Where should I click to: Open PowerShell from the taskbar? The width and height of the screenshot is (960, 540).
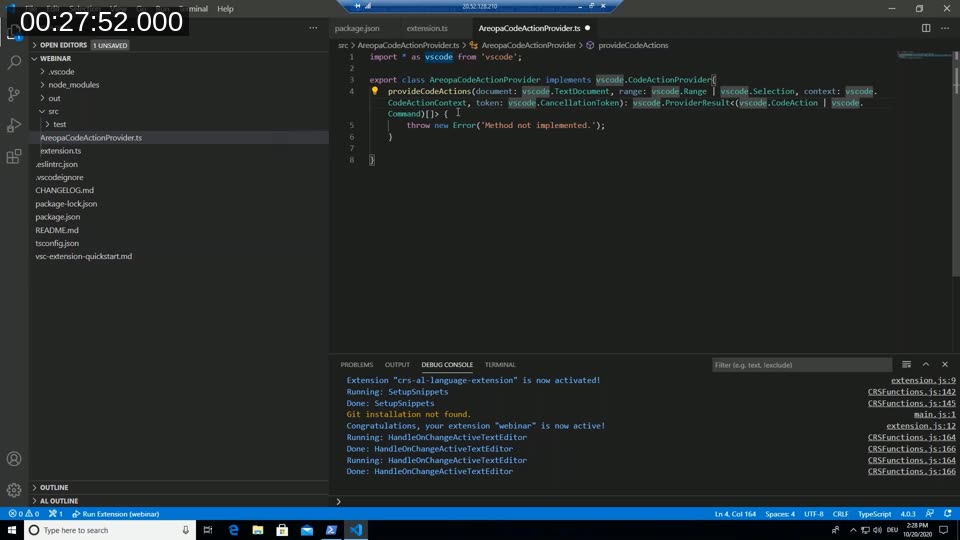pos(331,530)
